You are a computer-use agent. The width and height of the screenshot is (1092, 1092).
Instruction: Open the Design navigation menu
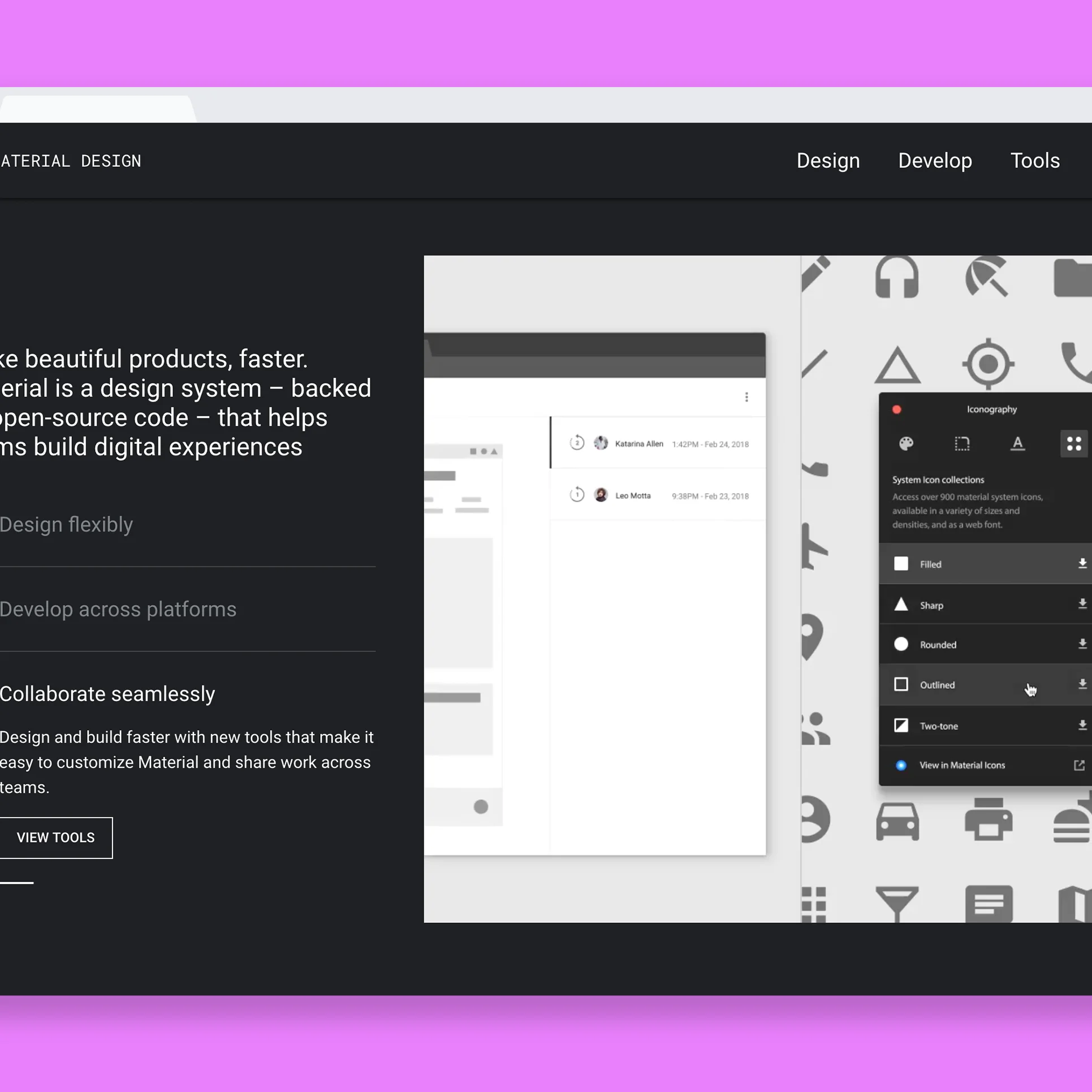click(828, 161)
